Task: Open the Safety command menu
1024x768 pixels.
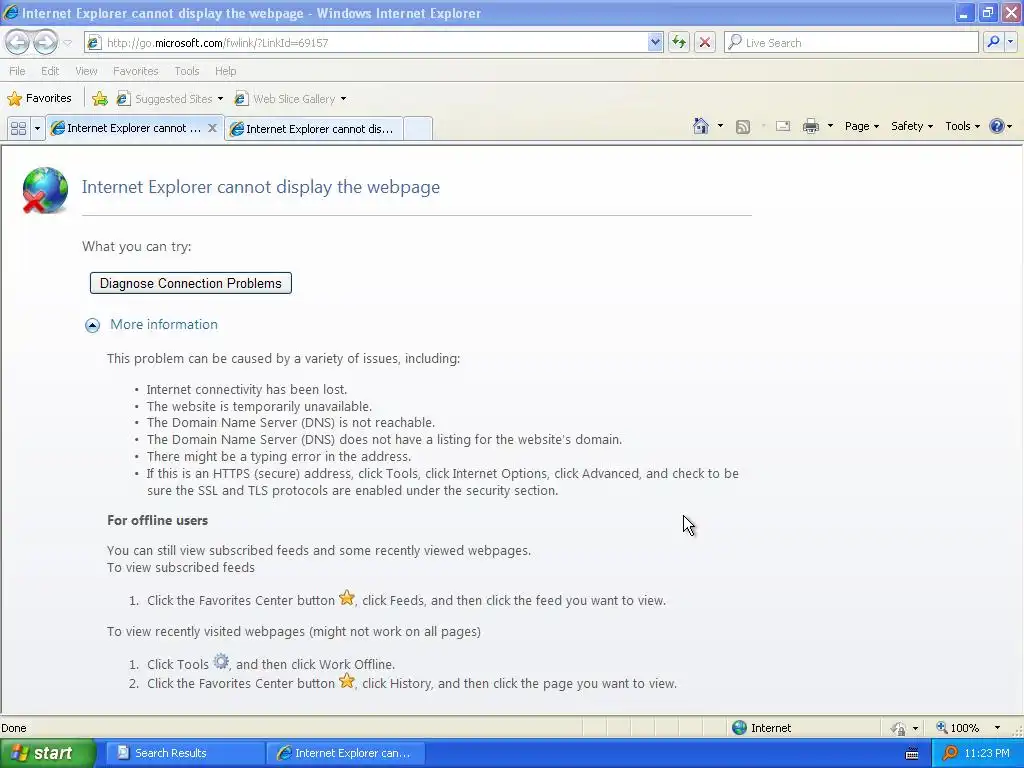Action: tap(912, 126)
